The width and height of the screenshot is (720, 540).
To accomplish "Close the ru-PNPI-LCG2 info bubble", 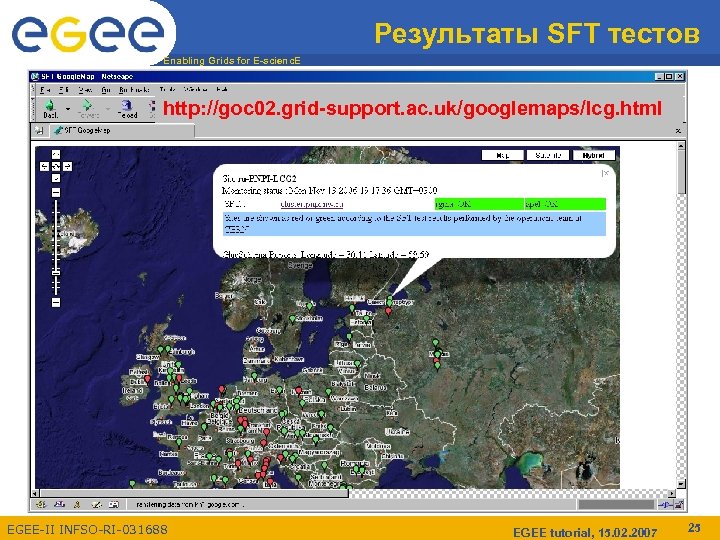I will 605,173.
